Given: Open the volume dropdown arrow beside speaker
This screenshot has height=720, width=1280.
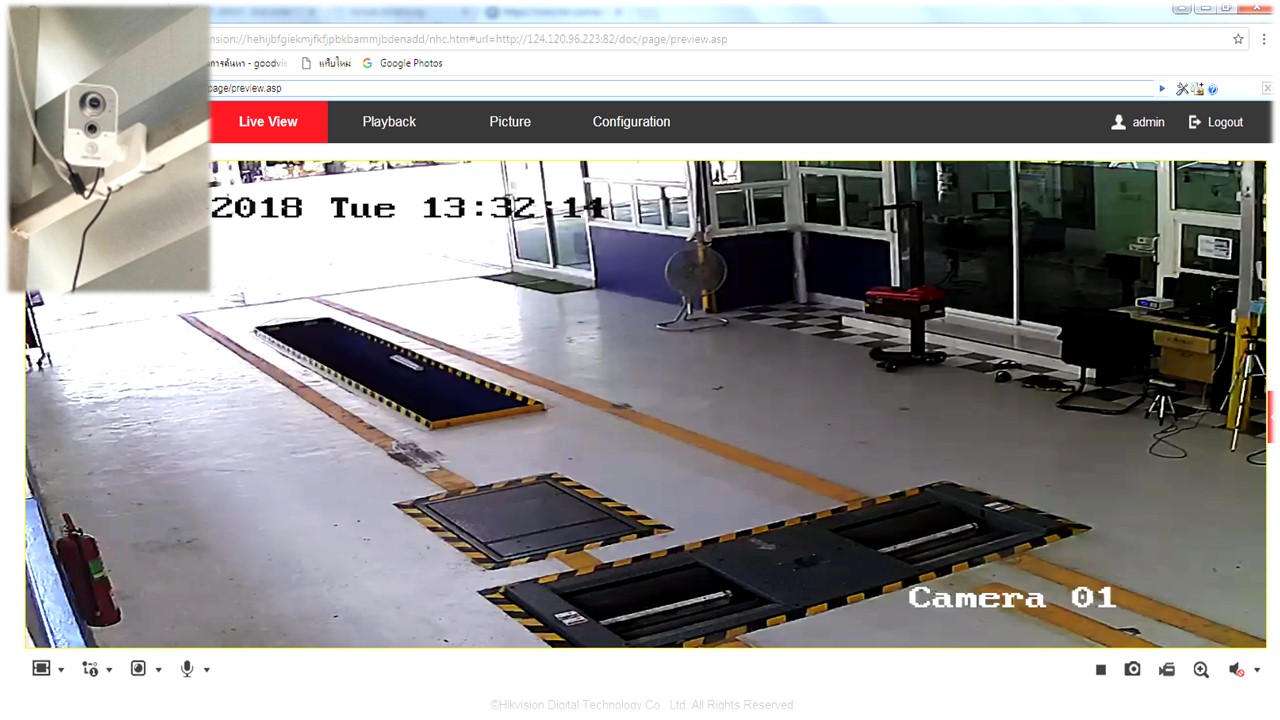Looking at the screenshot, I should [1257, 670].
